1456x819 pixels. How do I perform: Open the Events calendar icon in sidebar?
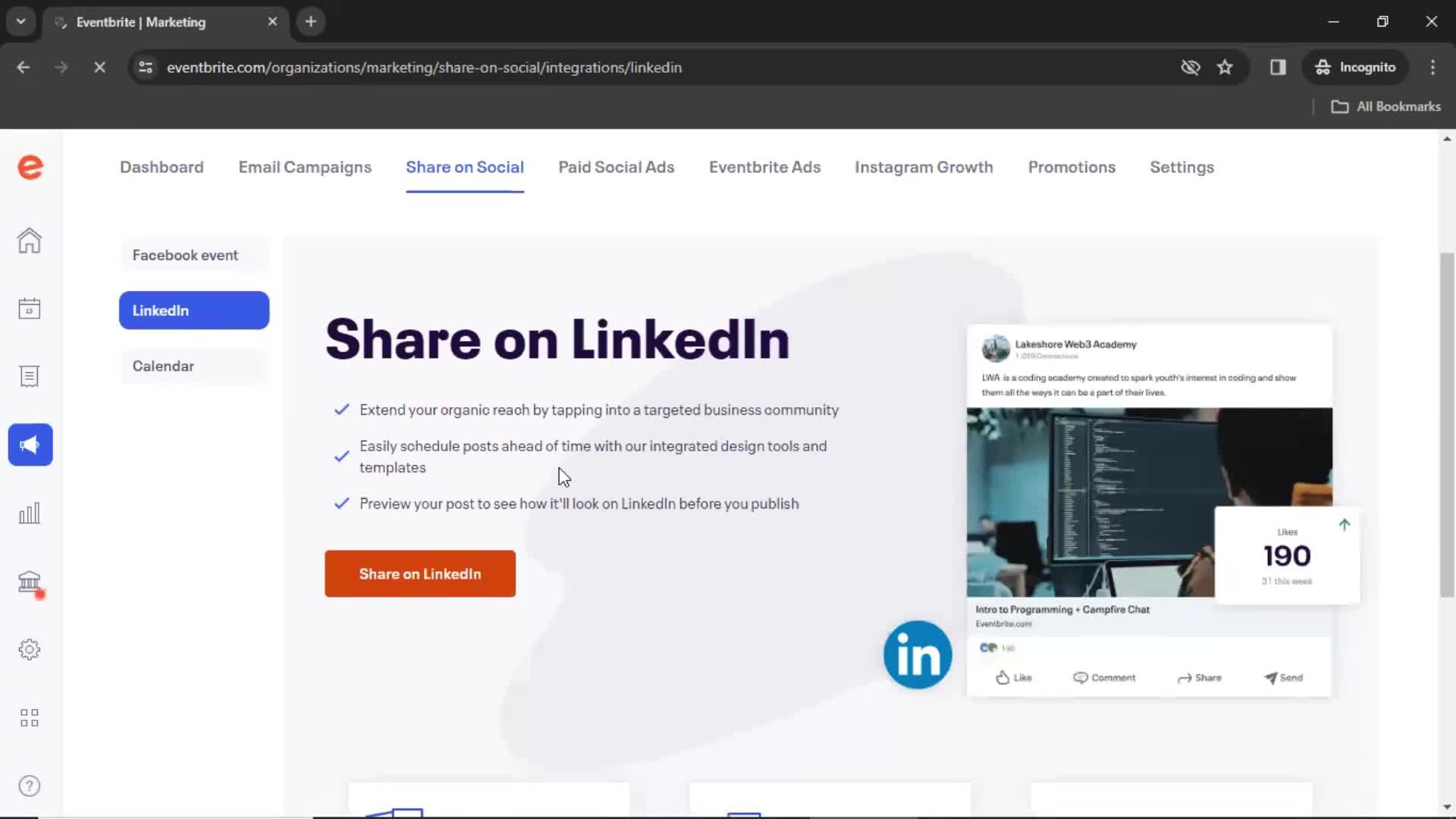(30, 308)
